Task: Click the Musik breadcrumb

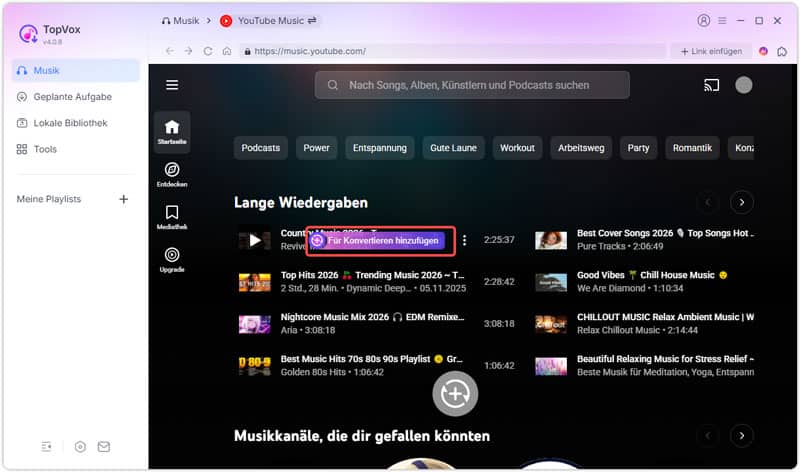Action: tap(180, 21)
